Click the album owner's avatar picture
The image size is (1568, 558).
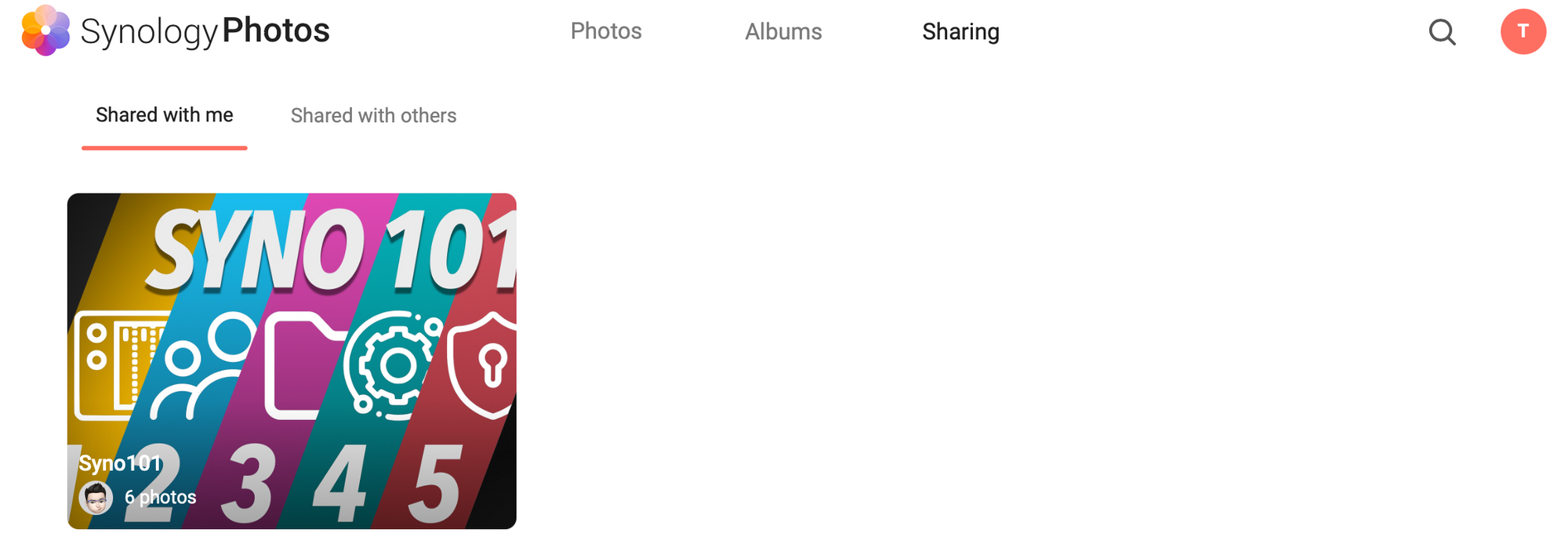pyautogui.click(x=96, y=498)
